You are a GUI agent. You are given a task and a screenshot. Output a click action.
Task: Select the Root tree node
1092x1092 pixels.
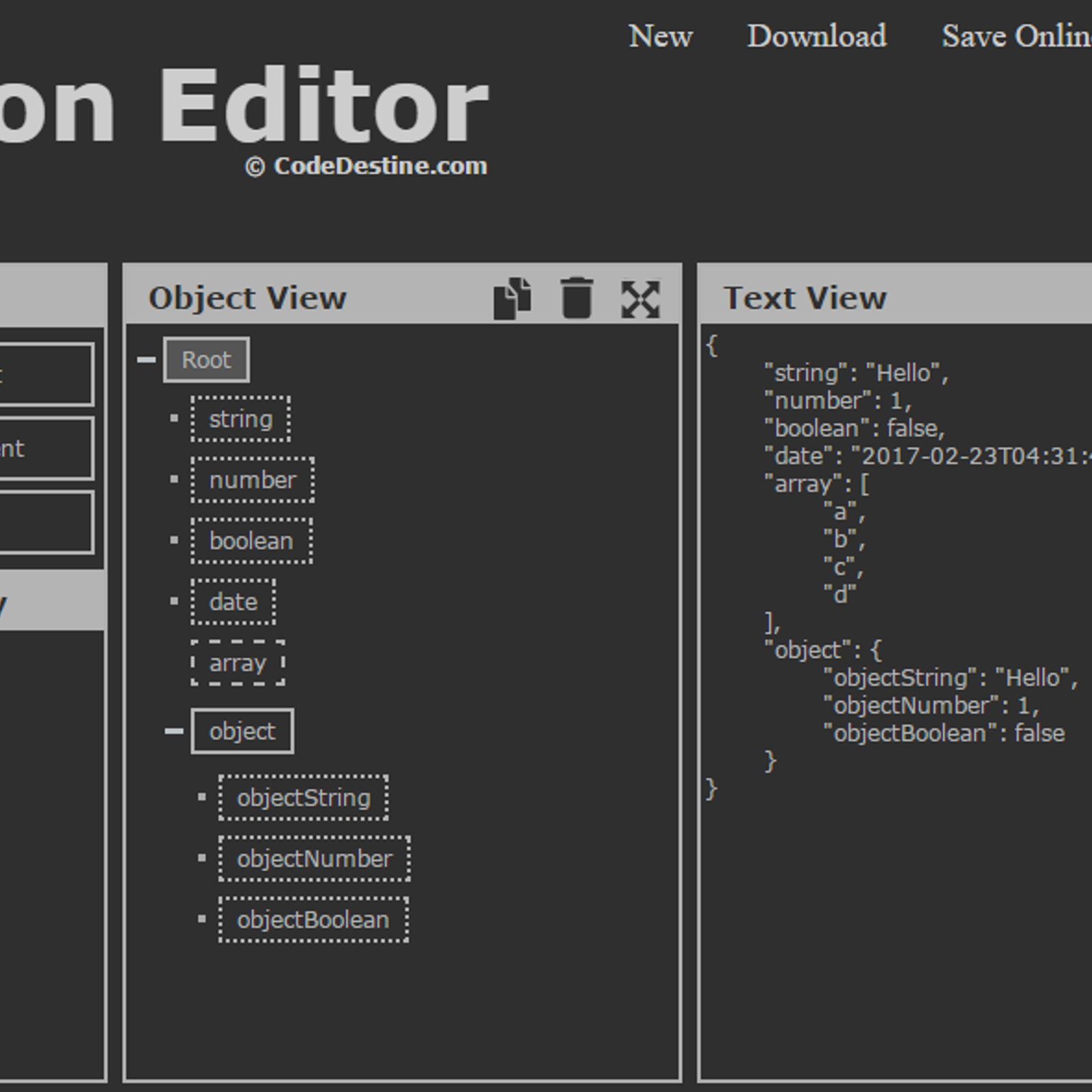[x=206, y=360]
